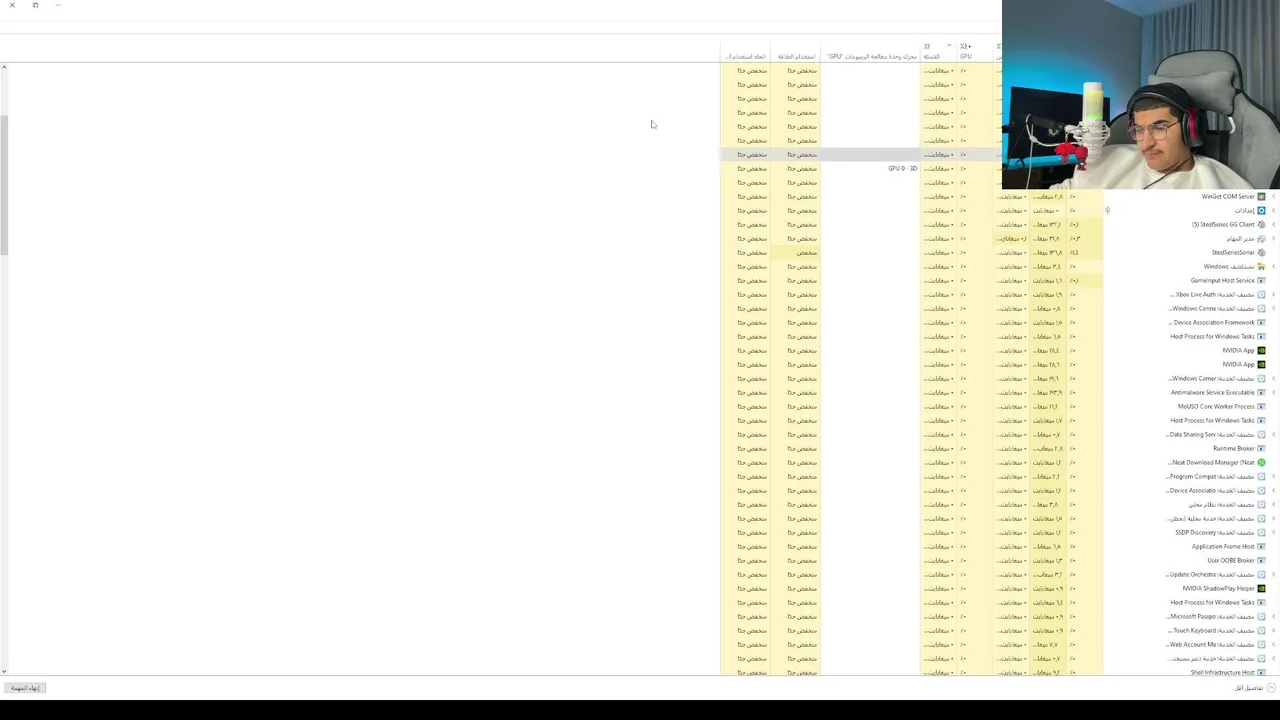This screenshot has width=1280, height=720.
Task: Click the SteelSeriesSonar process icon
Action: click(x=1261, y=252)
